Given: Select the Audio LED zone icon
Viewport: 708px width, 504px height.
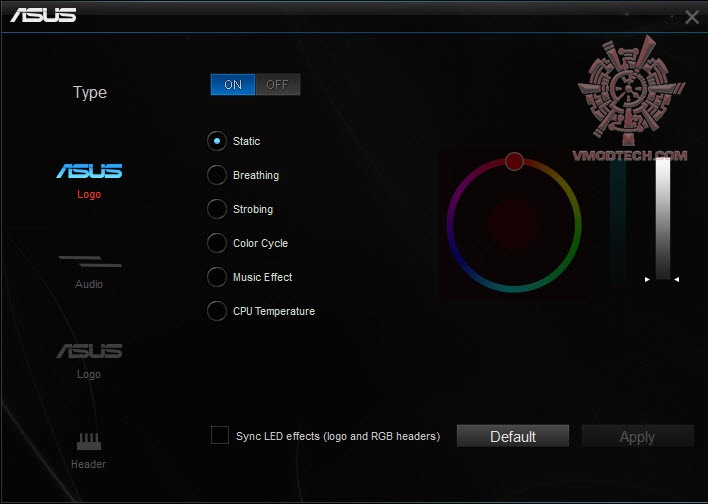Looking at the screenshot, I should [90, 261].
